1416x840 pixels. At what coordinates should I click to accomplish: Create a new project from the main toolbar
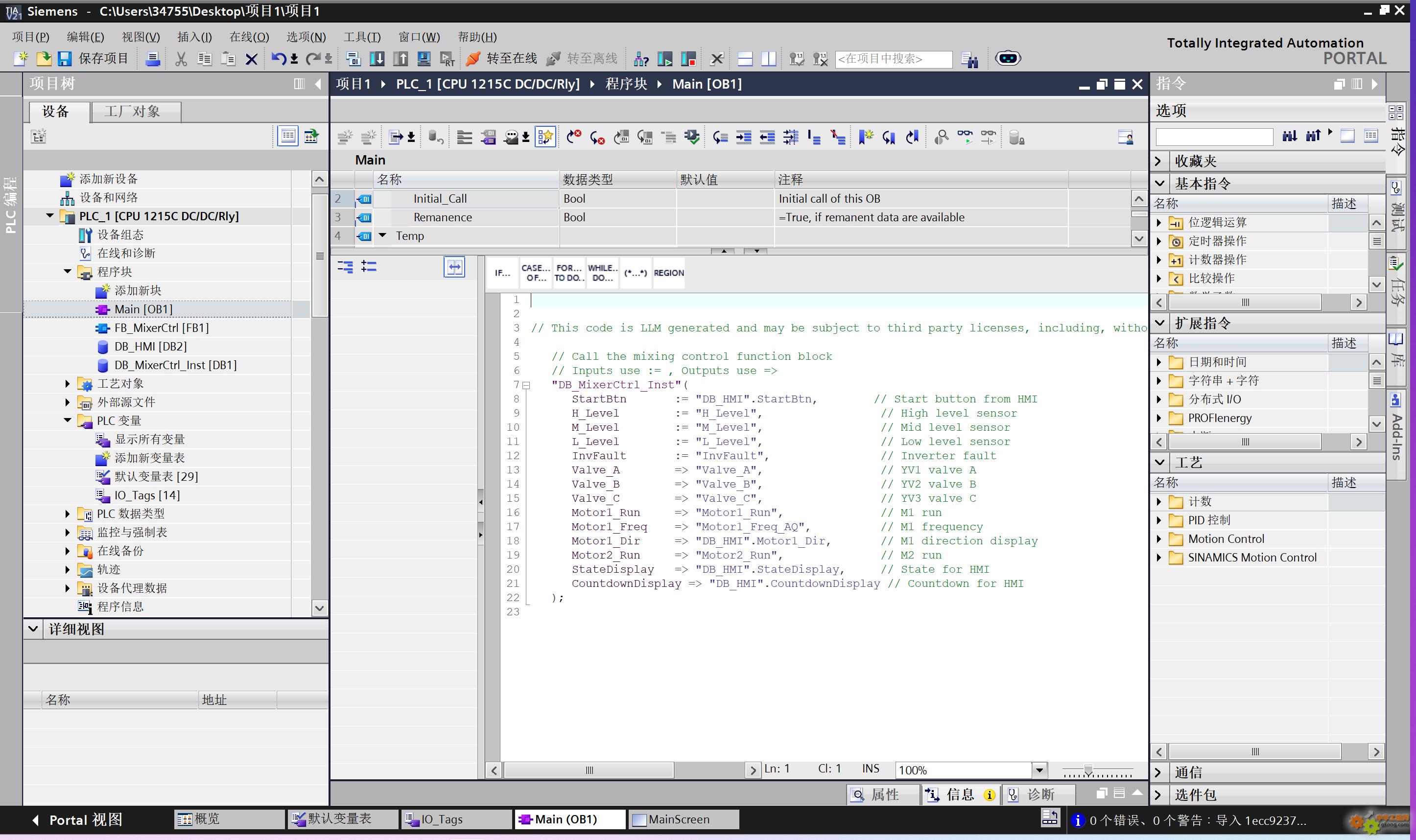(x=21, y=58)
